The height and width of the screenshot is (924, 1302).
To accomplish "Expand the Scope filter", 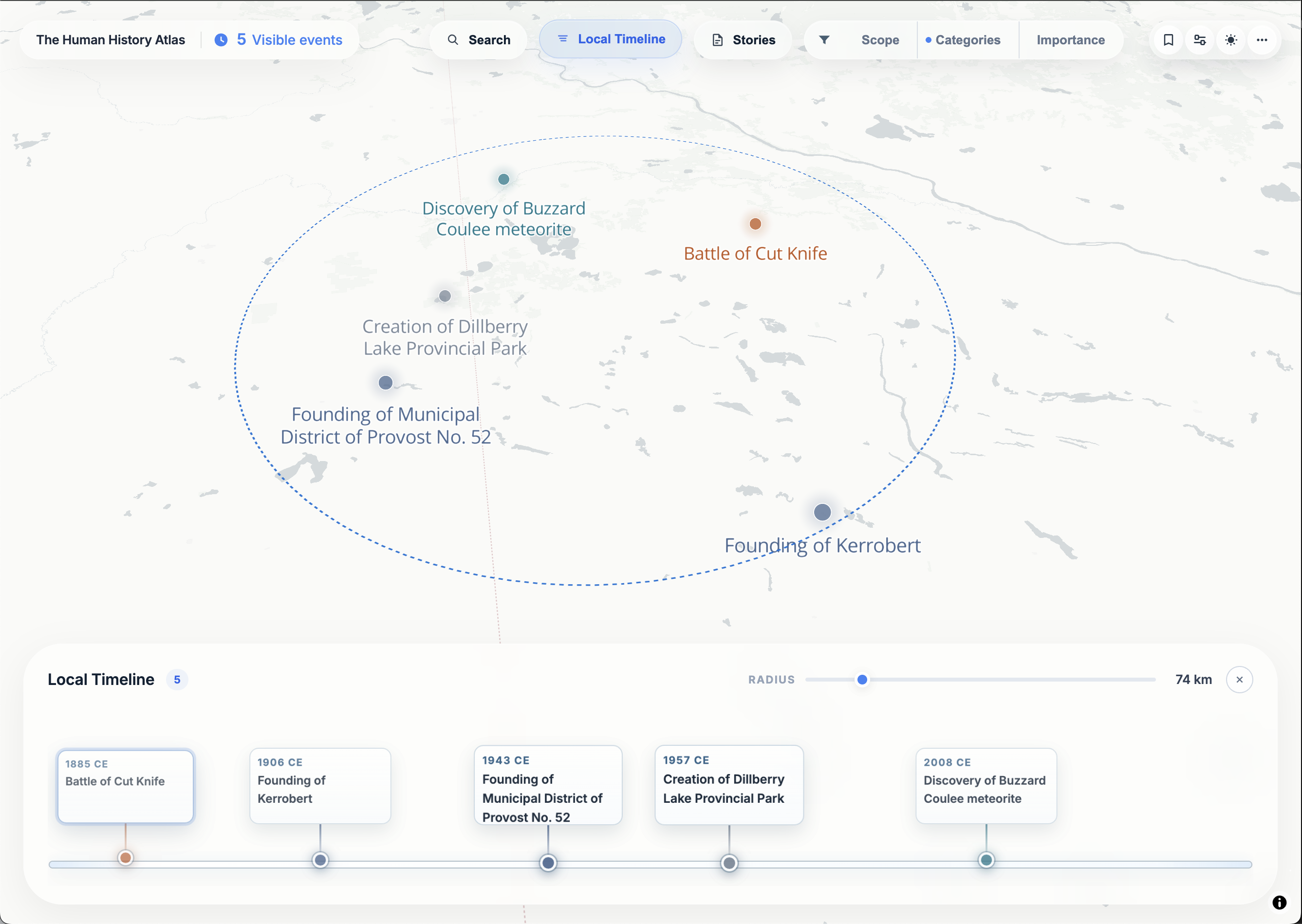I will (880, 40).
